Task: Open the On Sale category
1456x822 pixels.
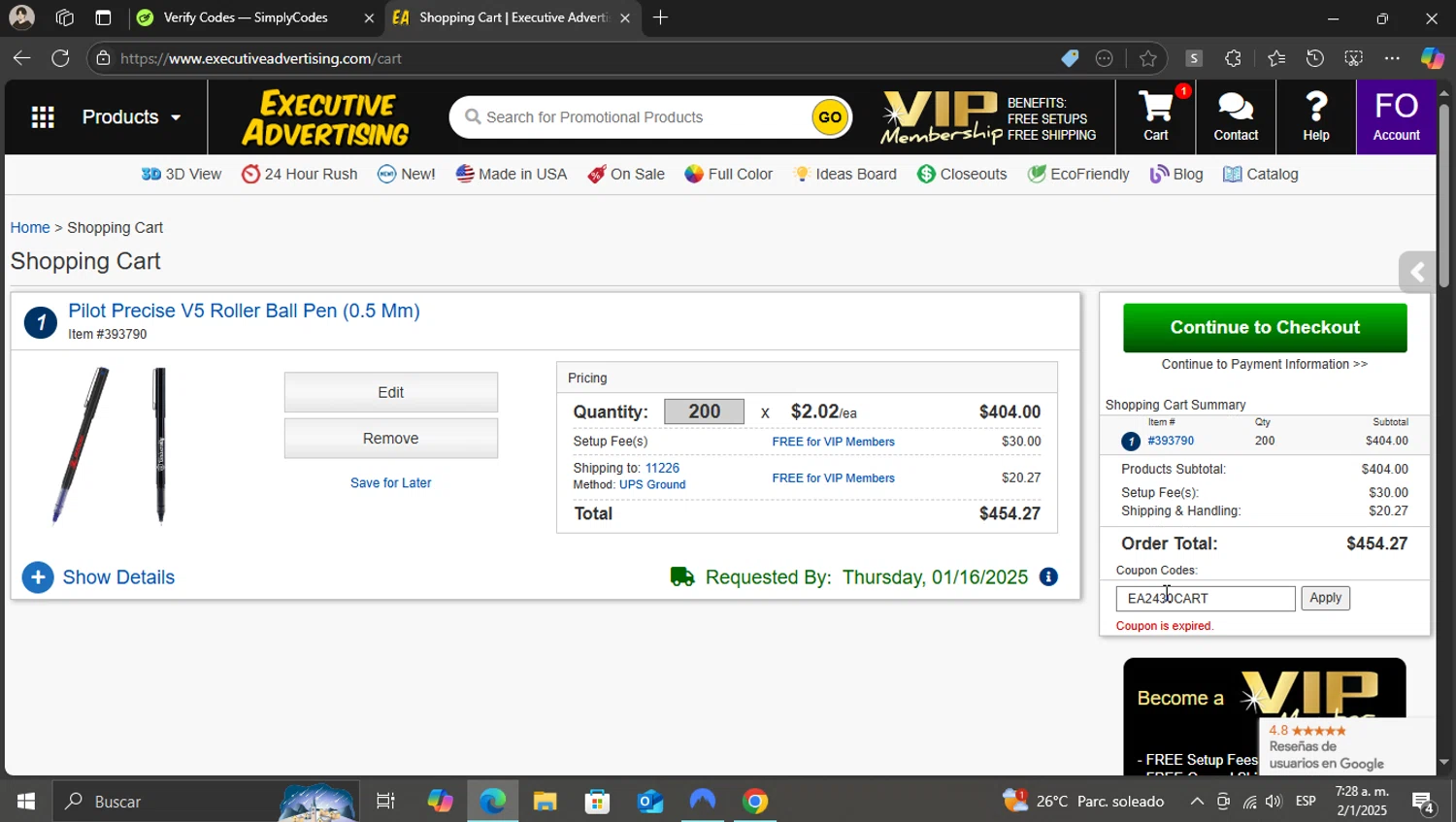Action: 626,175
